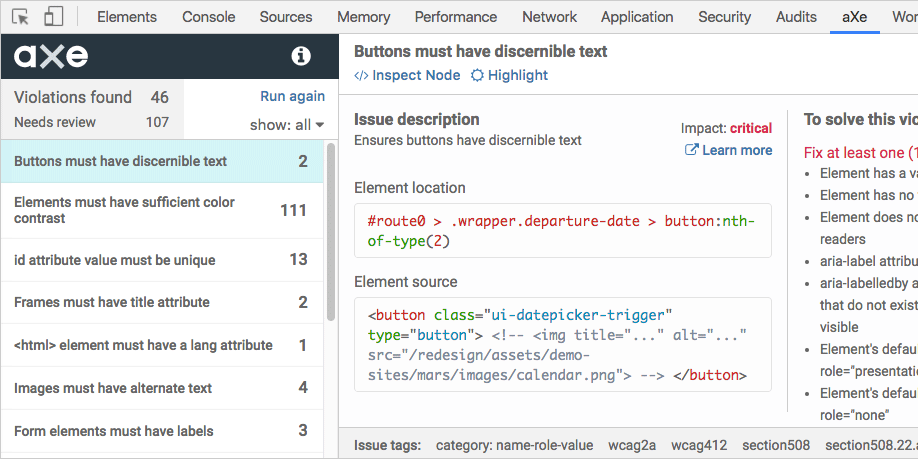Select Violations found 46 summary
Viewport: 918px width, 459px height.
(91, 97)
